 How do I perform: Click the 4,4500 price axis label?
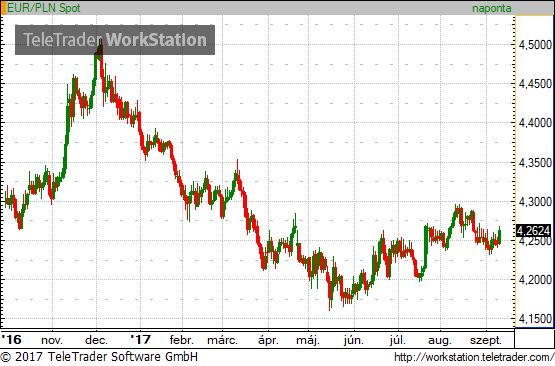(534, 84)
